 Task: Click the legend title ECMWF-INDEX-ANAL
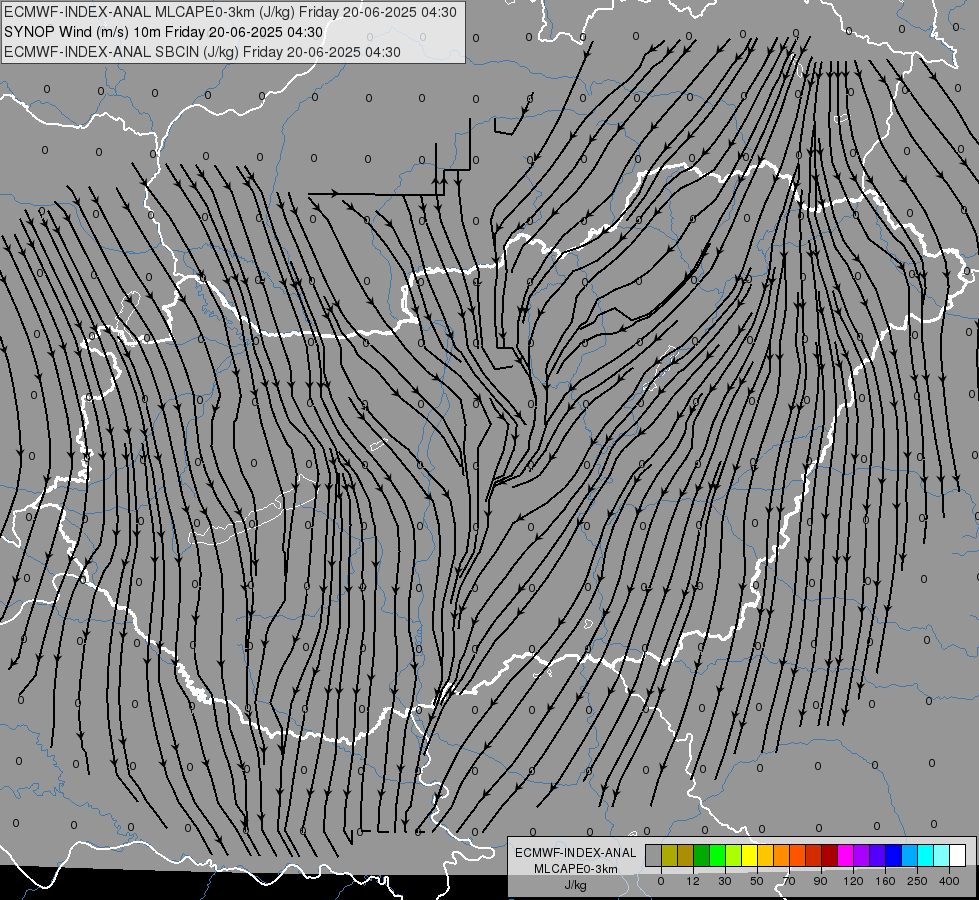[576, 853]
